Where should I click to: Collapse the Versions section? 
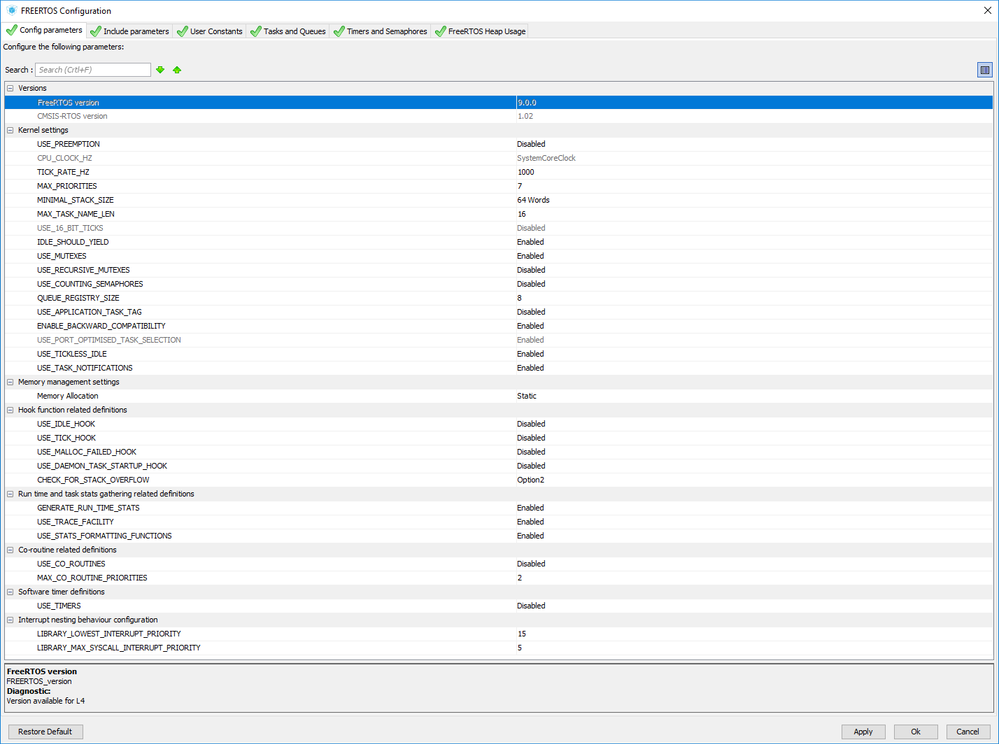pos(10,88)
